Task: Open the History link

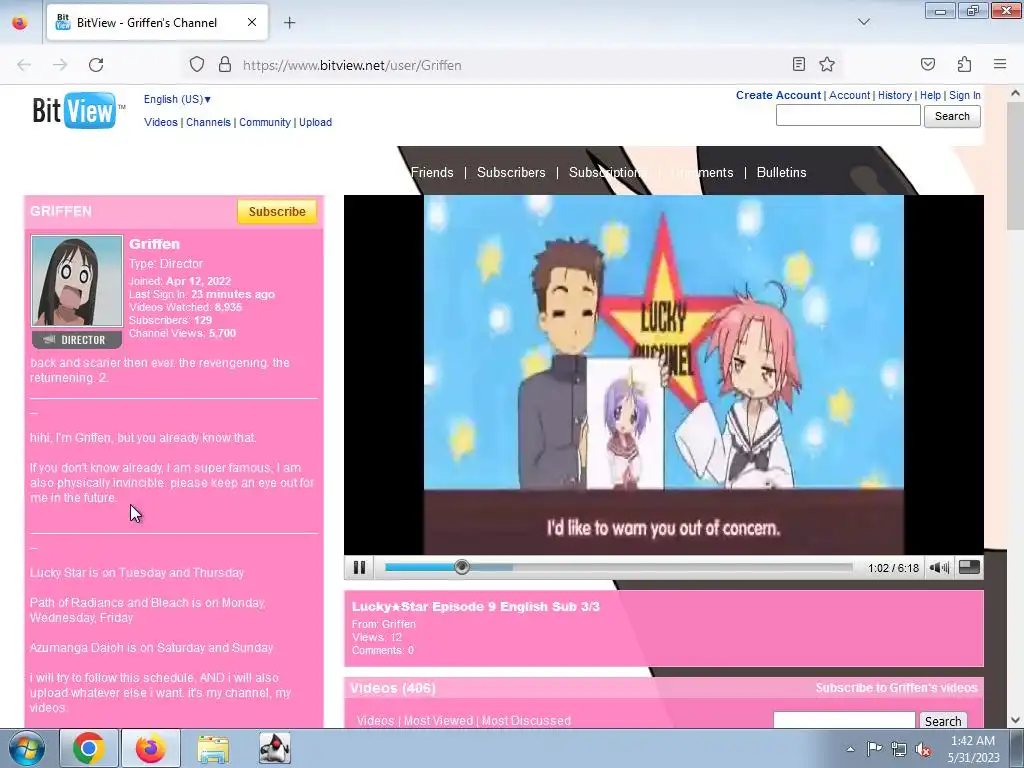Action: 894,95
